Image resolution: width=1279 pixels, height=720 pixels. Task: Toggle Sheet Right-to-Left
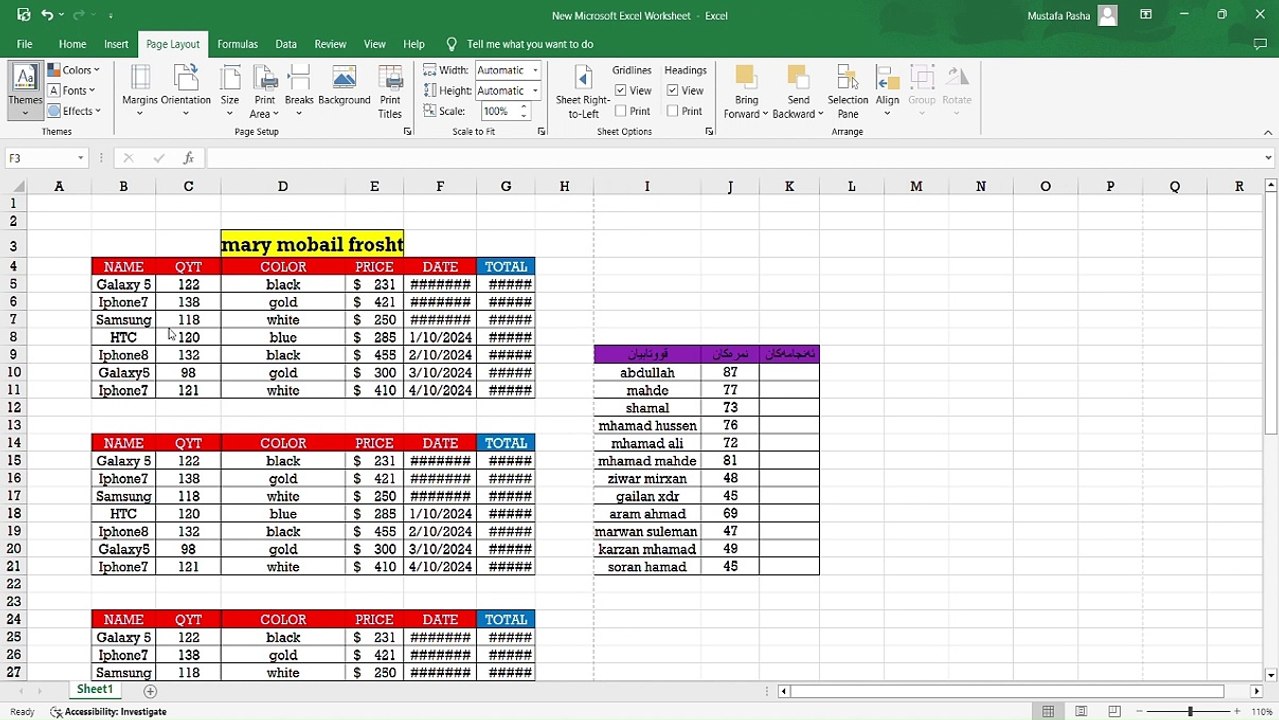(x=583, y=90)
